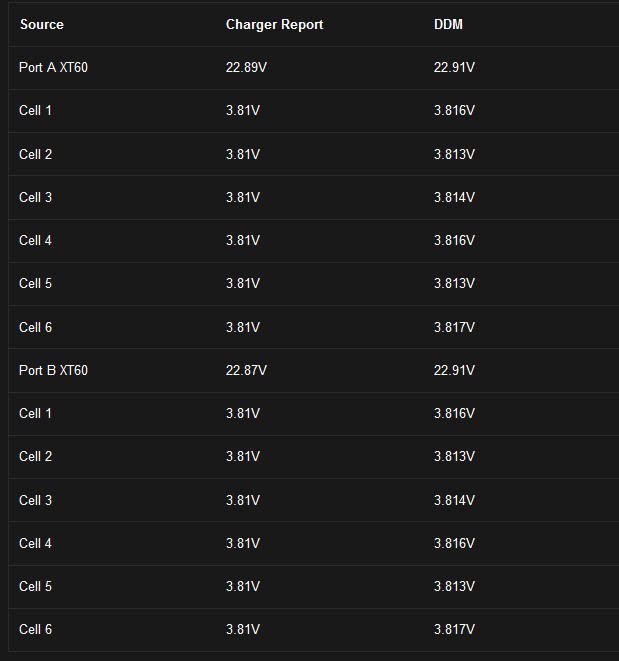
Task: Click Cell 2 label in Port B group
Action: 35,456
